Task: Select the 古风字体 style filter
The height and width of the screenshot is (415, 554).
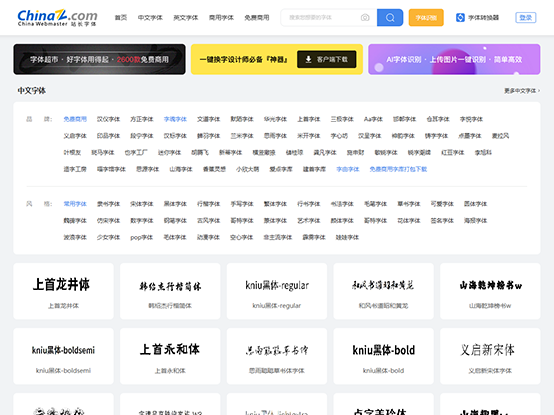Action: pyautogui.click(x=208, y=221)
